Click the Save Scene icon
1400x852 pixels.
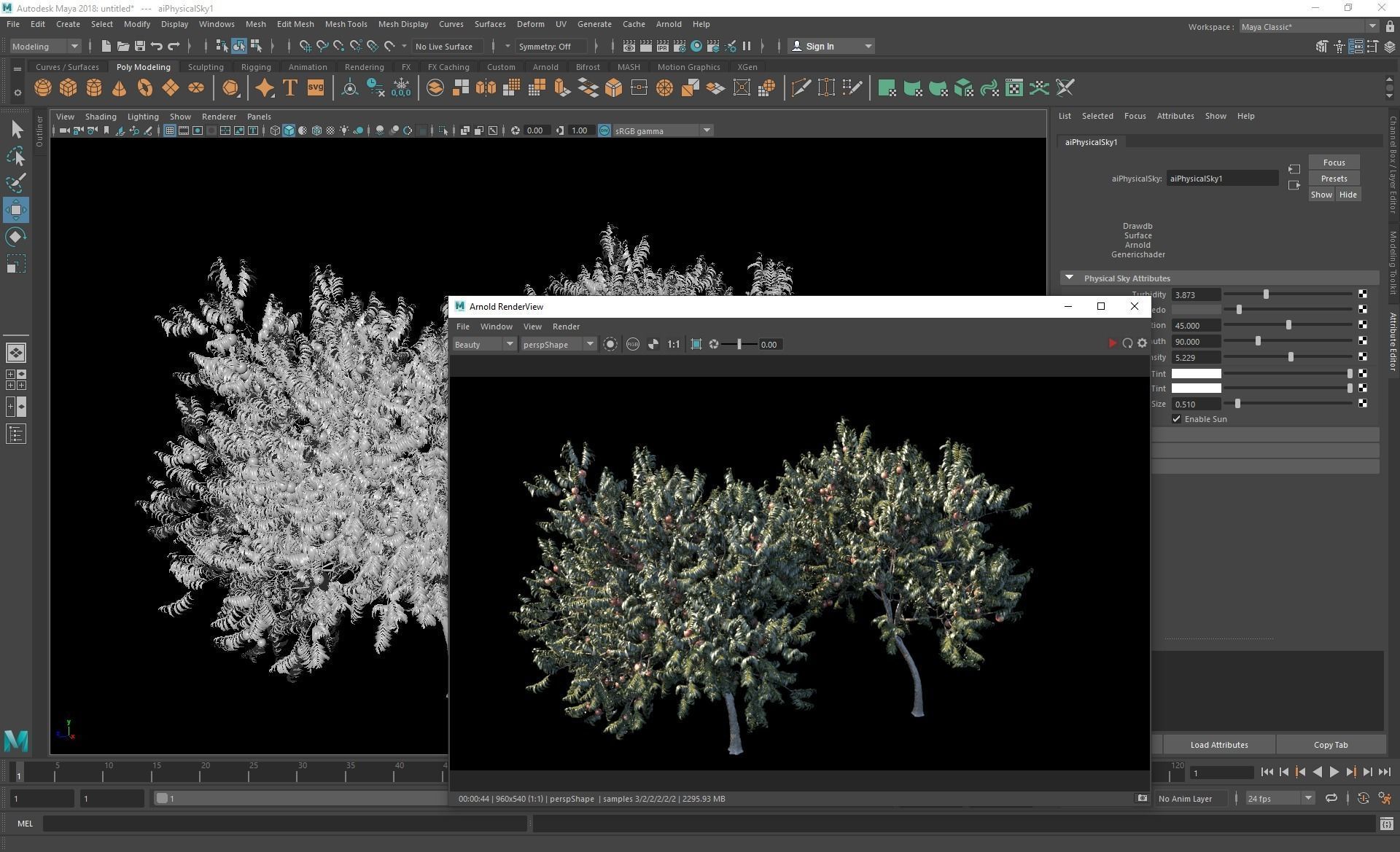[x=139, y=46]
